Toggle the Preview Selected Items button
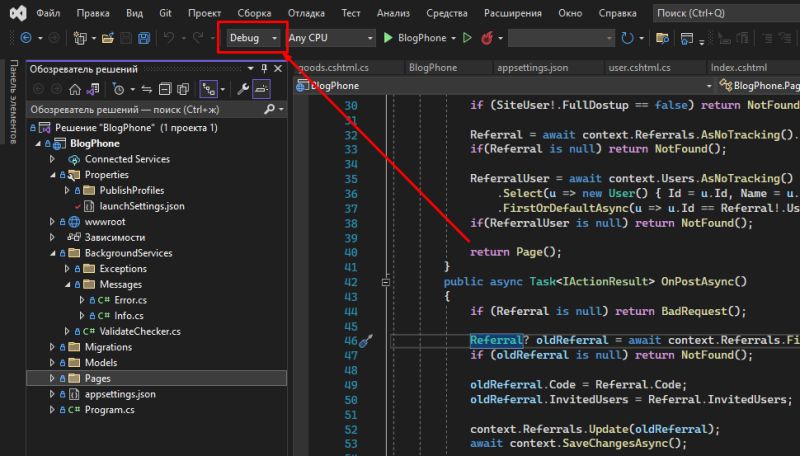This screenshot has height=456, width=800. (x=261, y=89)
